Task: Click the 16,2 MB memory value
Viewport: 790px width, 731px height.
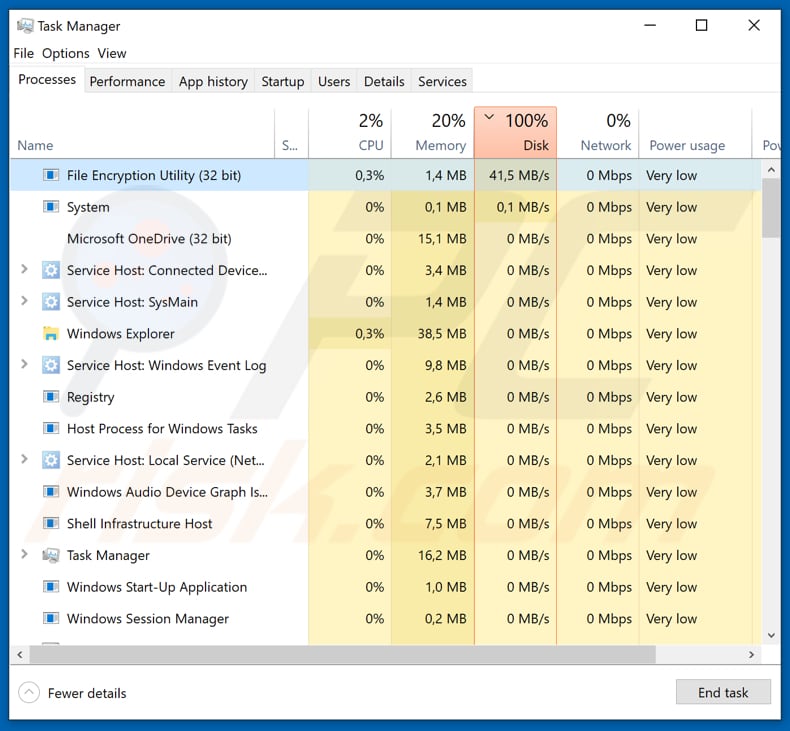Action: click(442, 555)
